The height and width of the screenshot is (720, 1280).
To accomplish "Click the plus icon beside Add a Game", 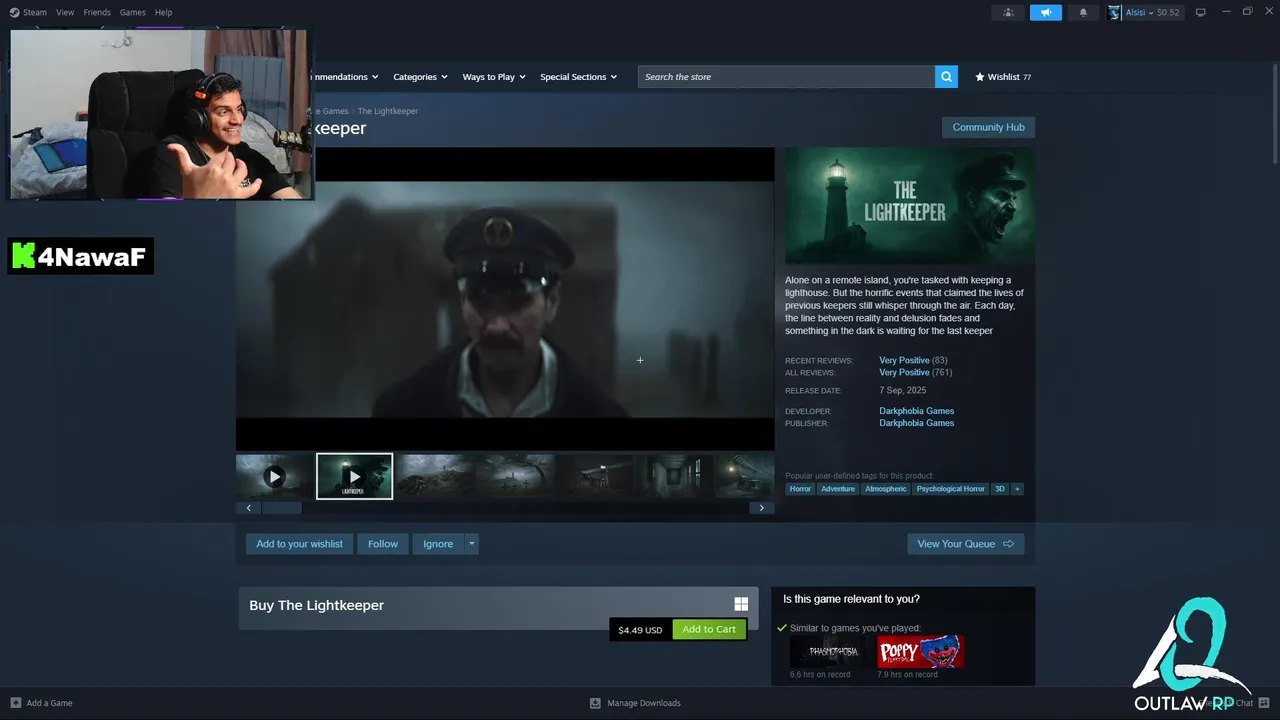I will click(15, 703).
